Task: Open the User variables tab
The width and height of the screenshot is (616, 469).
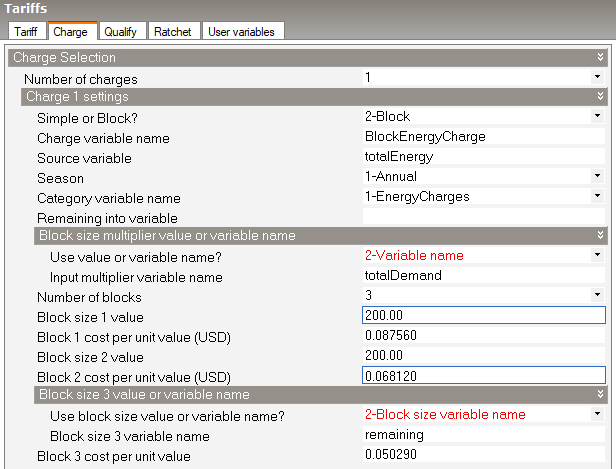Action: (x=243, y=31)
